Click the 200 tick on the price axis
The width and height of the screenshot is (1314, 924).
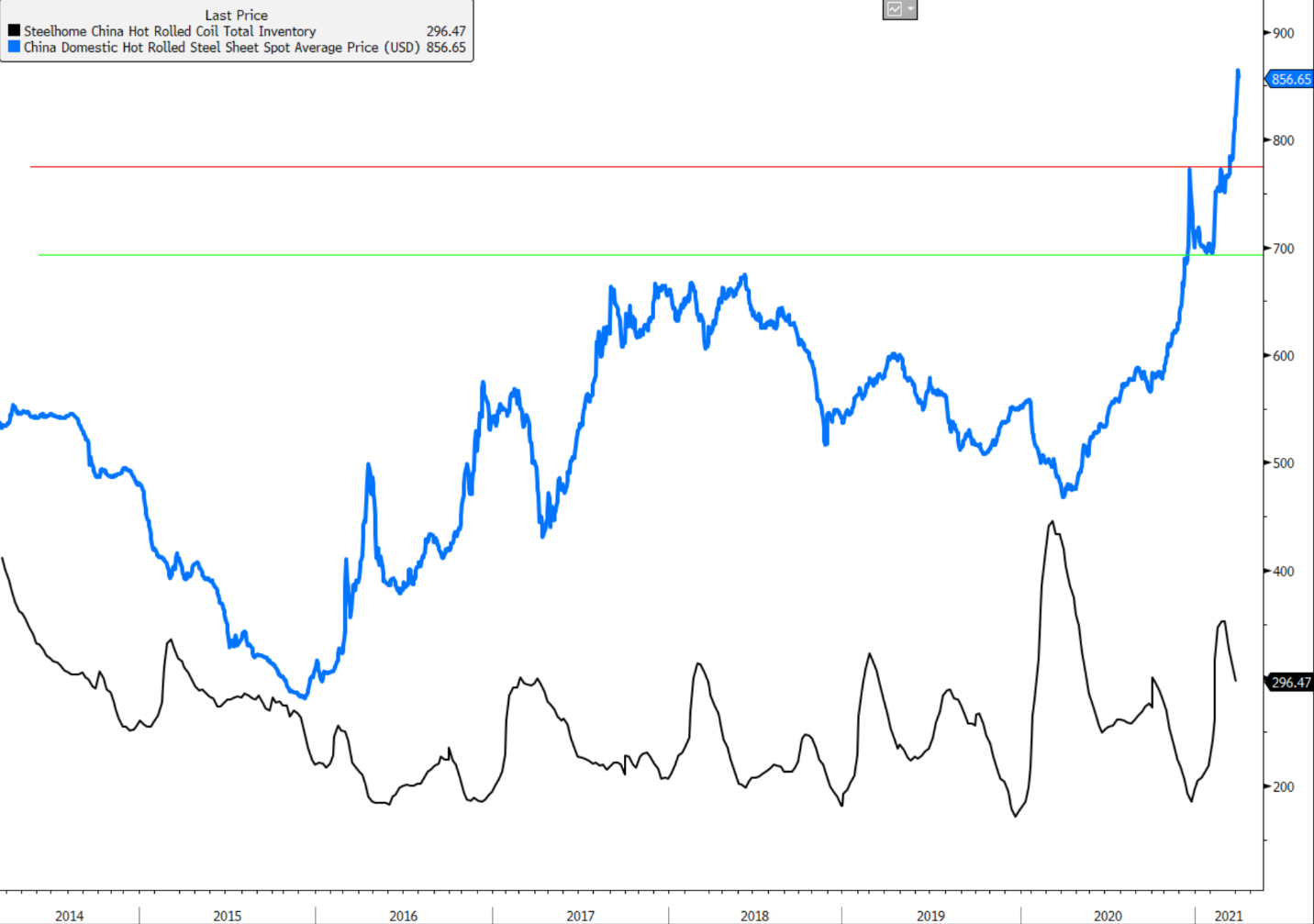tap(1283, 786)
